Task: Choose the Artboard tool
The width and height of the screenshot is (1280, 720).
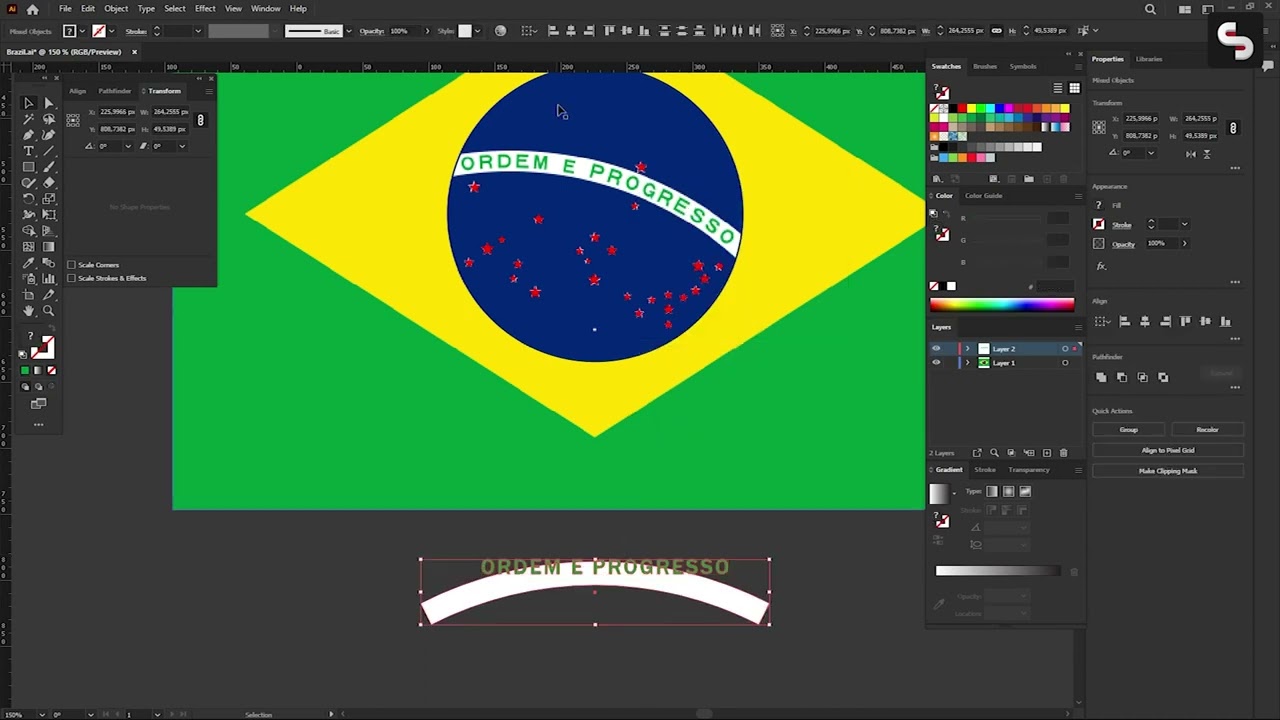Action: pos(29,295)
